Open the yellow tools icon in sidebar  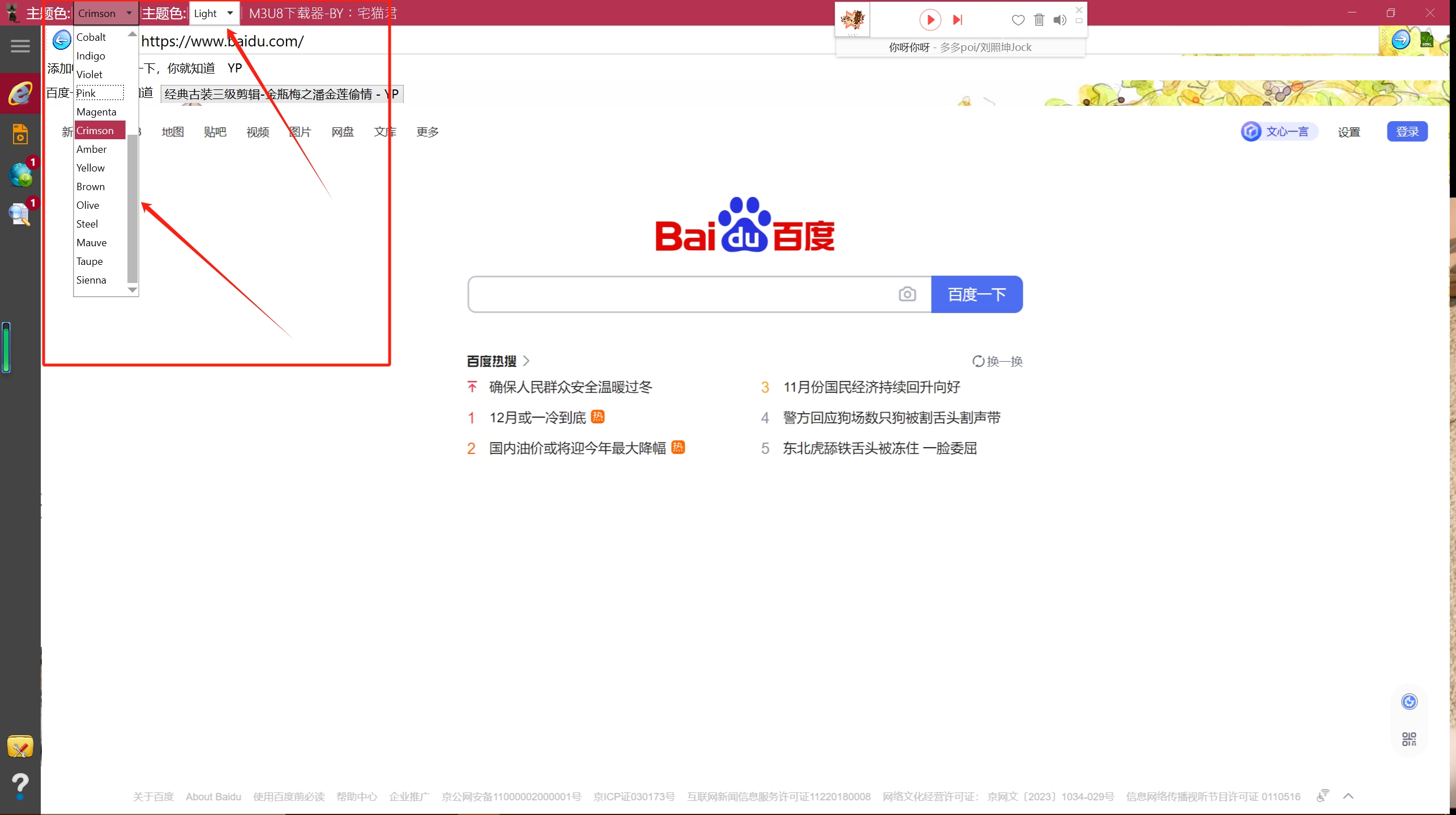pos(20,747)
